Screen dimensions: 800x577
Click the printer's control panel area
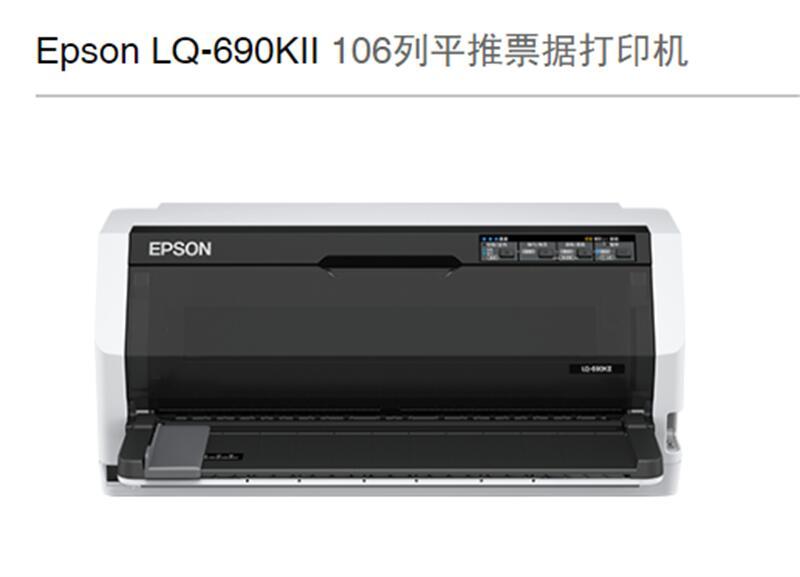point(557,248)
